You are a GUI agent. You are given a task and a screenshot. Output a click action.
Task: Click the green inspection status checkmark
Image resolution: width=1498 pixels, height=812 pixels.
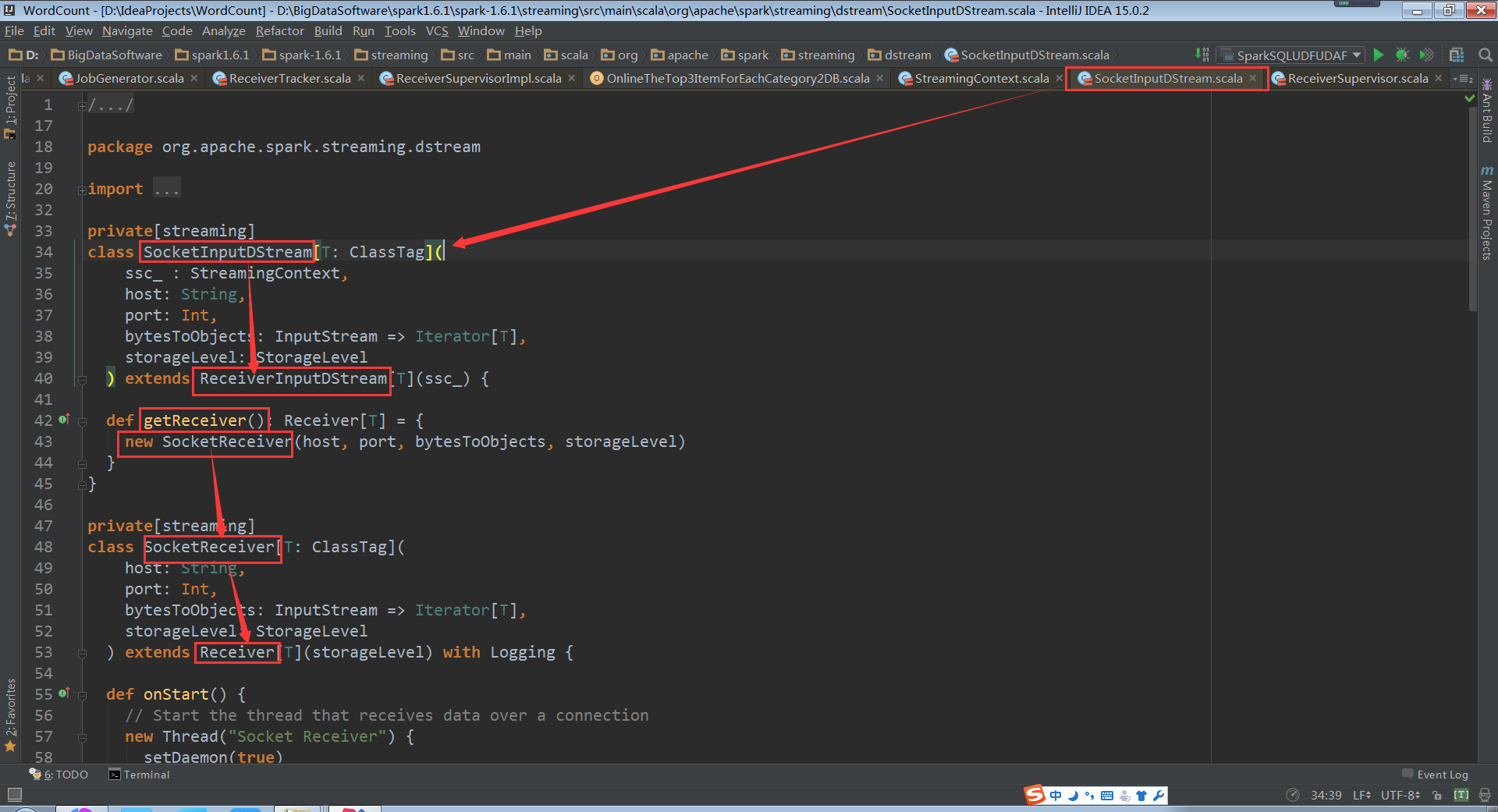[x=1470, y=98]
